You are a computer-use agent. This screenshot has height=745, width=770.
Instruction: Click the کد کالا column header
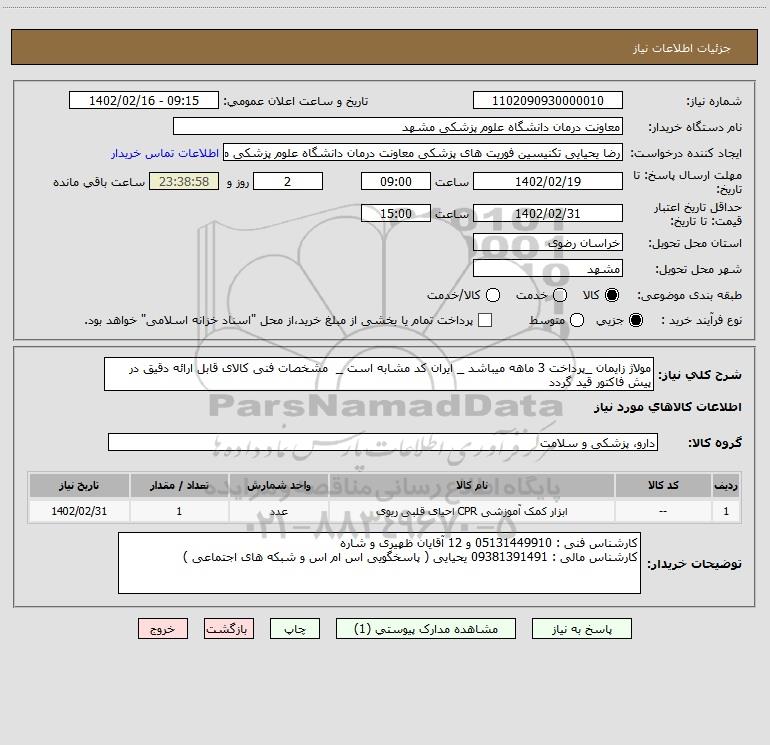pyautogui.click(x=663, y=485)
